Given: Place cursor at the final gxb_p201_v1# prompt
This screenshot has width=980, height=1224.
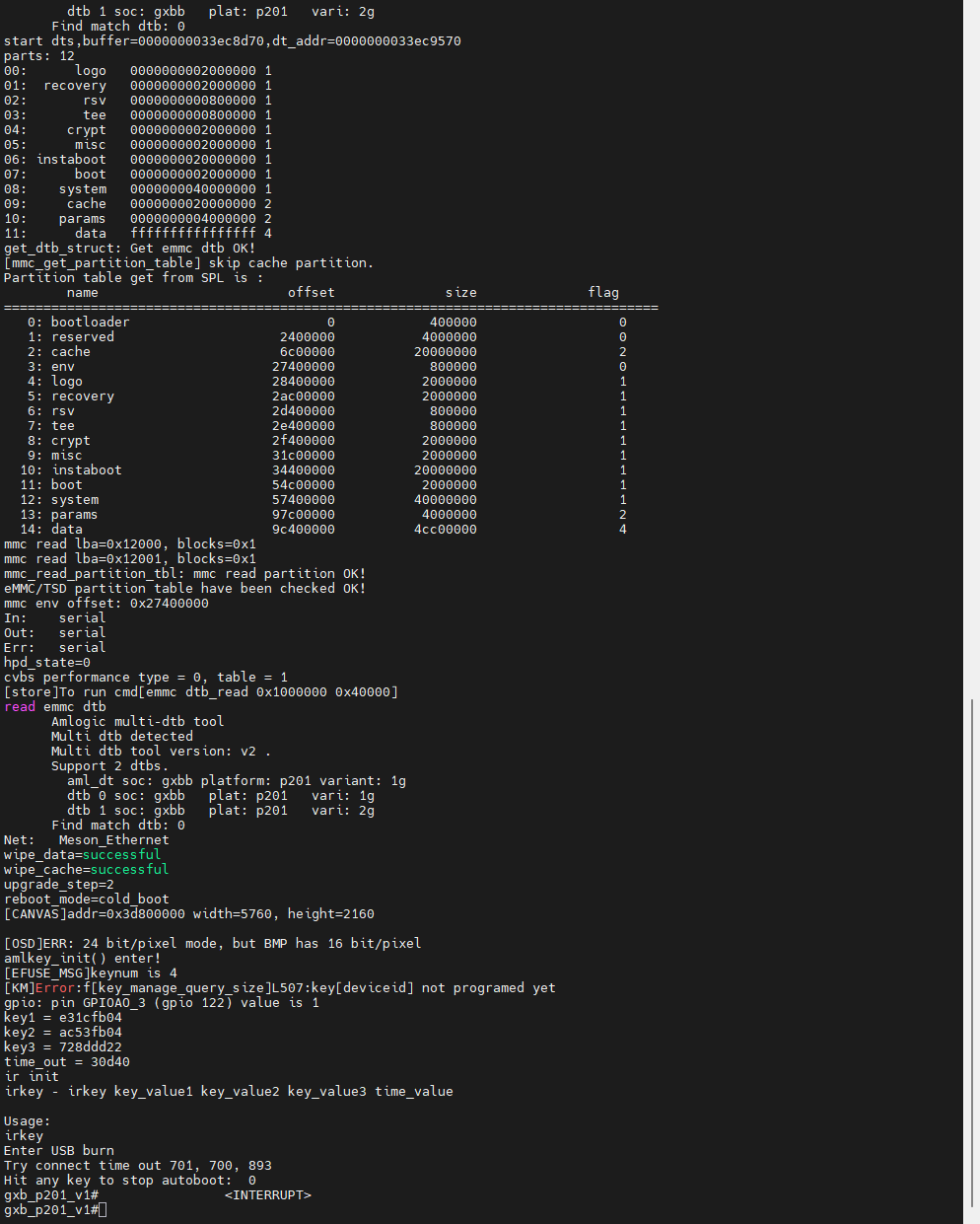Looking at the screenshot, I should point(103,1210).
